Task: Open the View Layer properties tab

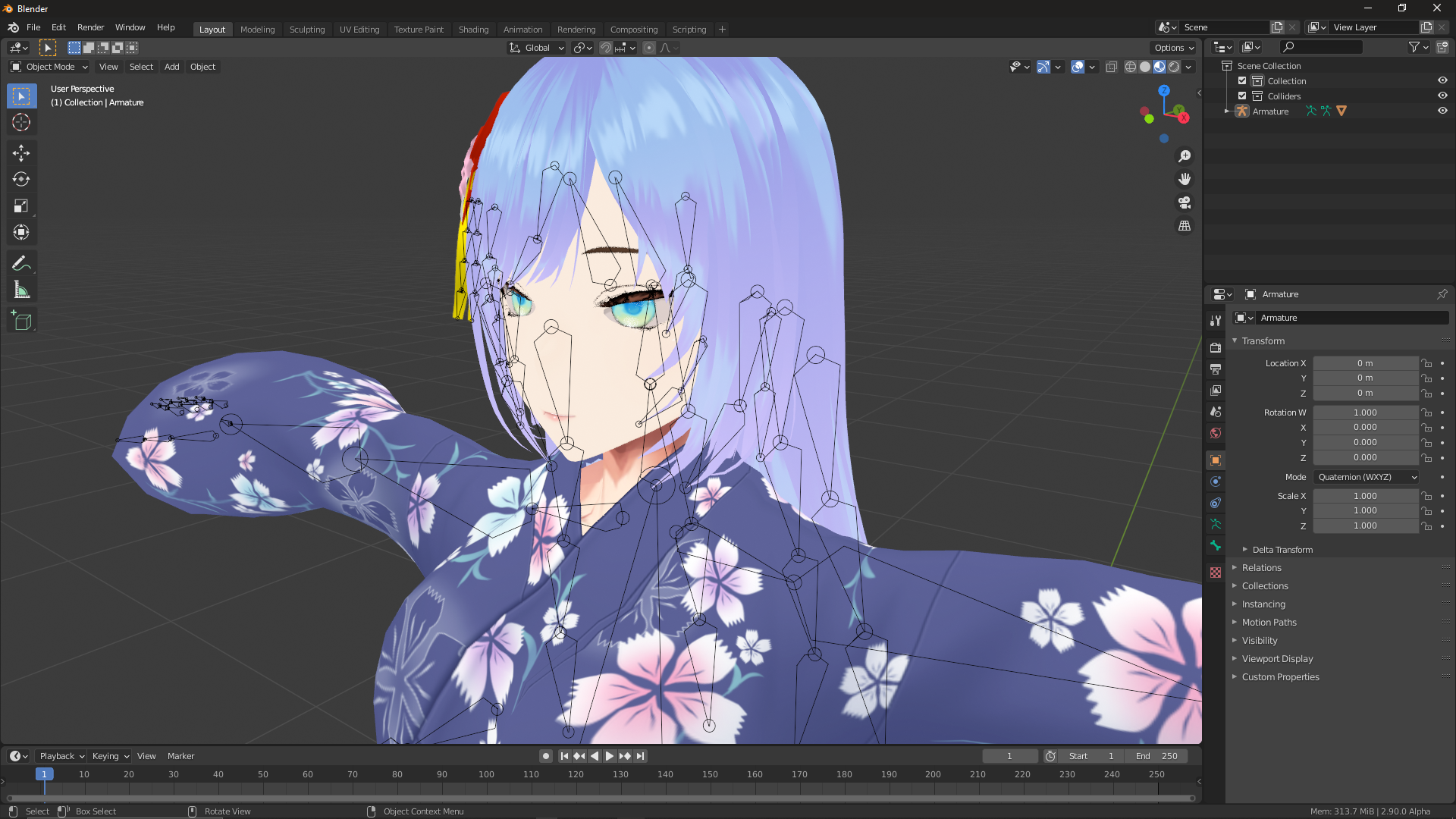Action: coord(1216,390)
